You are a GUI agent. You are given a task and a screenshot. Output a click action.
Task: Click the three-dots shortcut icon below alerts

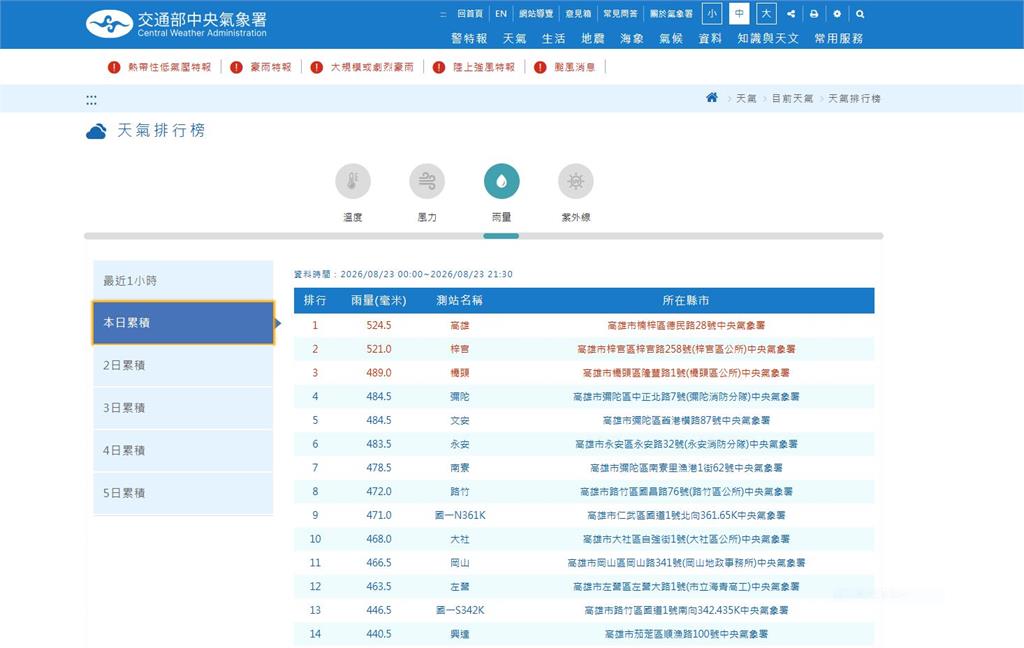[91, 100]
